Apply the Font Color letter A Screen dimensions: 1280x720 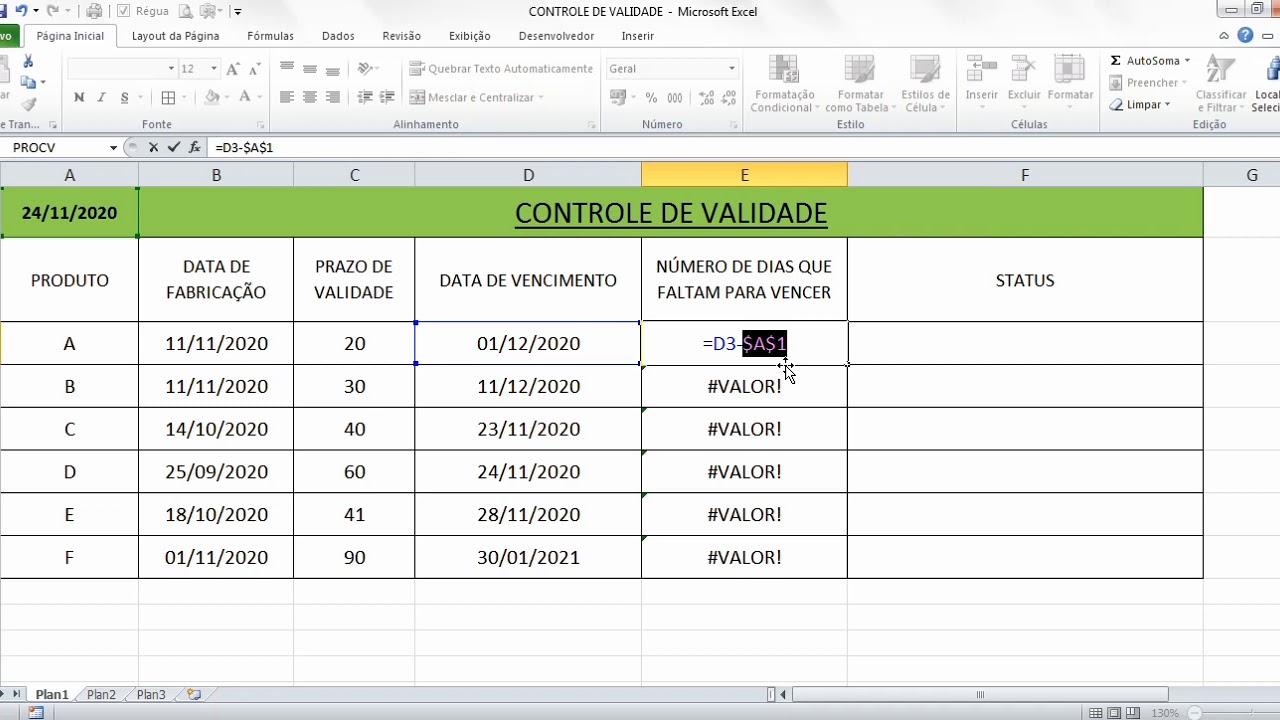coord(245,97)
